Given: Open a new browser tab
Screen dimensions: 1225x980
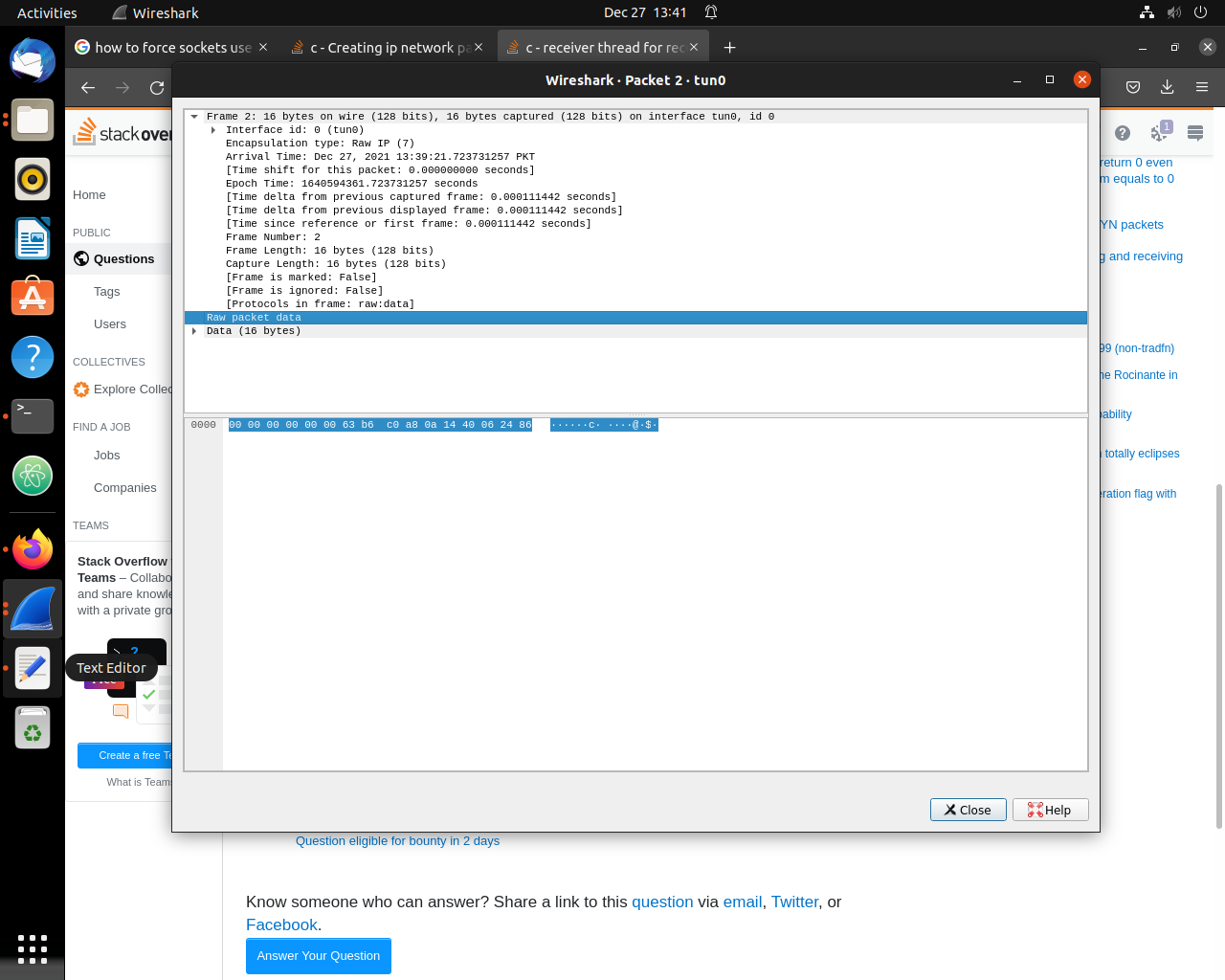Looking at the screenshot, I should (x=729, y=48).
